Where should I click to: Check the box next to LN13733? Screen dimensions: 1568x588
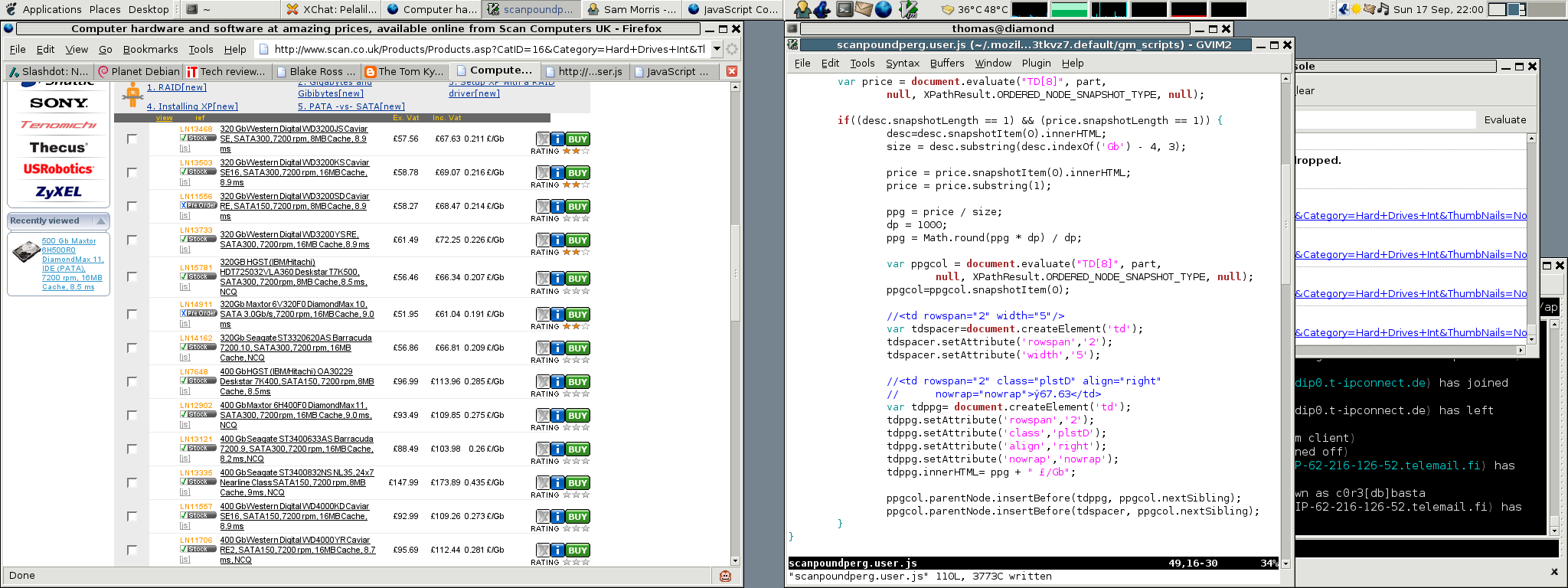[132, 240]
